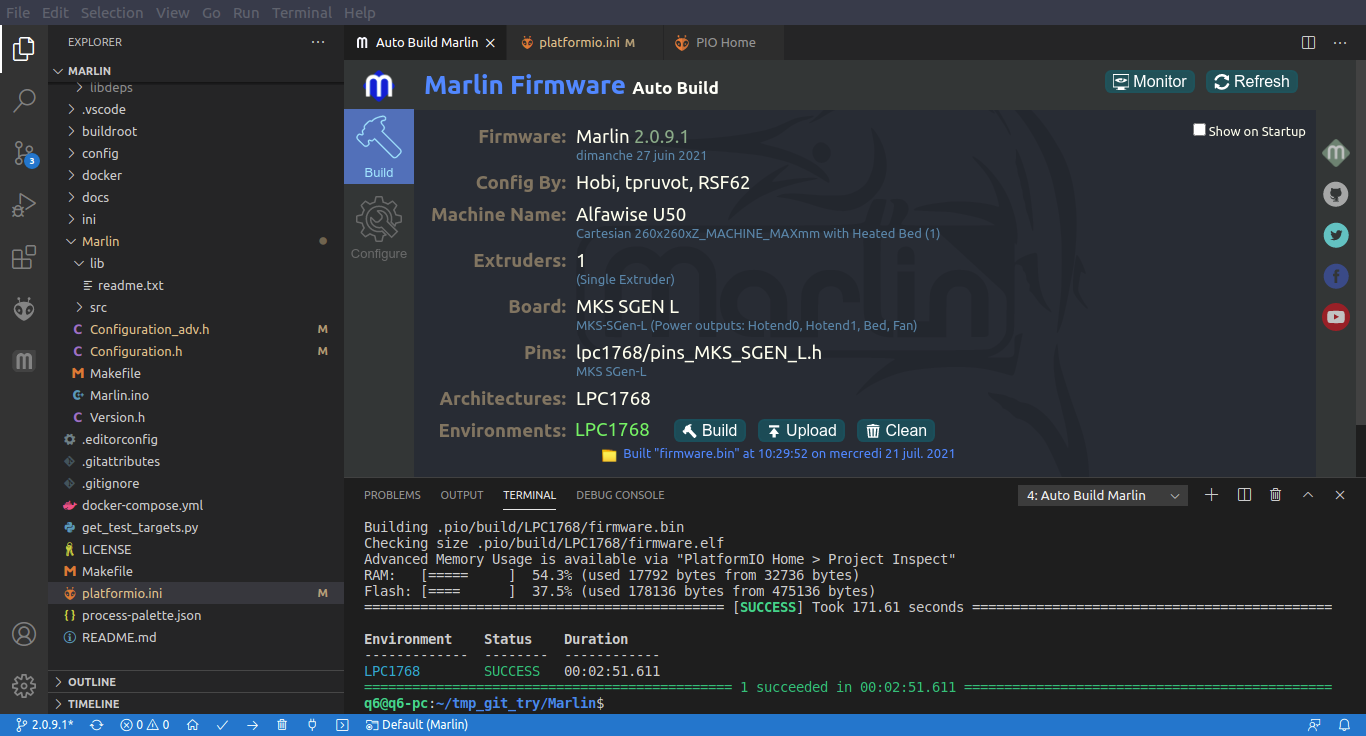Click PlatformIO Upload arrow in status bar
The height and width of the screenshot is (736, 1366).
click(x=252, y=725)
